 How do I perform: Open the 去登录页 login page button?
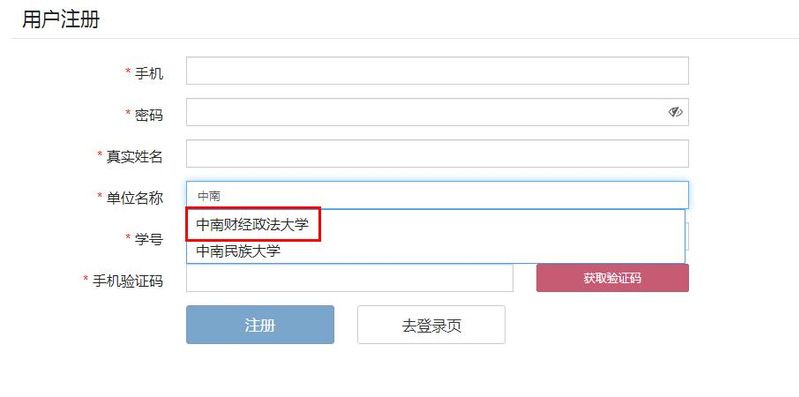(431, 325)
